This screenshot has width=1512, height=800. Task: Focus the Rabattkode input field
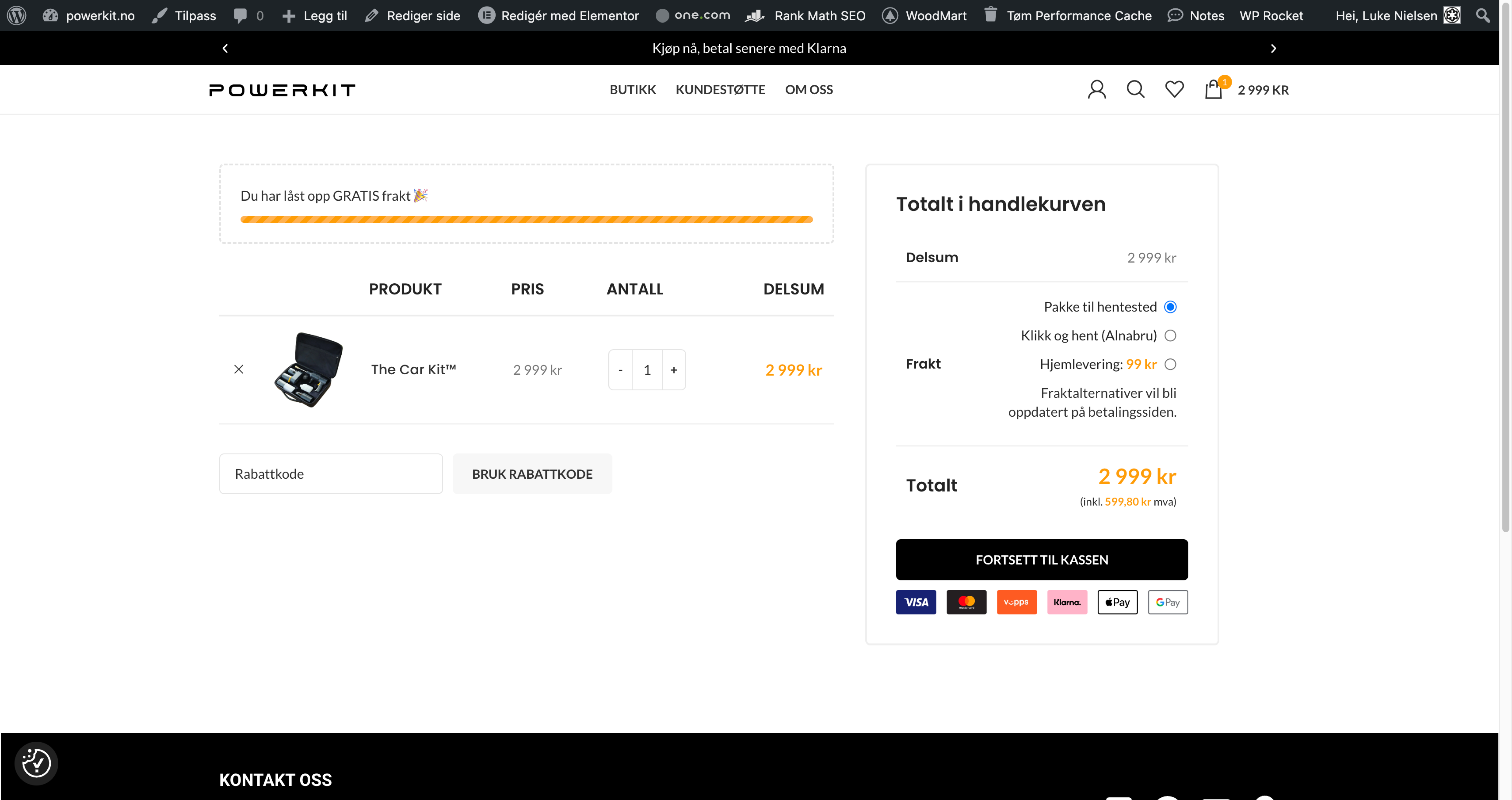[331, 474]
